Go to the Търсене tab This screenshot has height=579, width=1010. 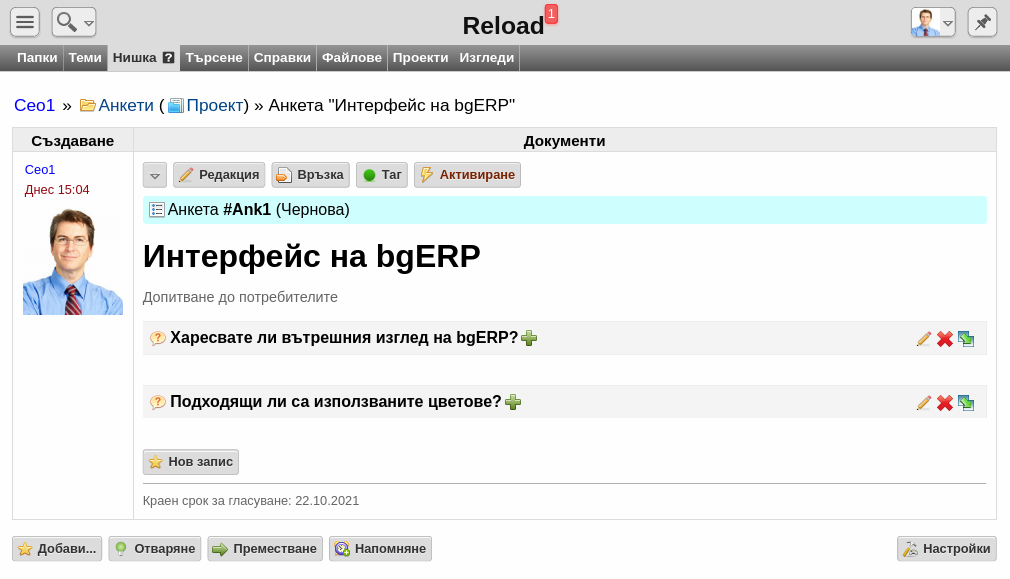coord(214,58)
